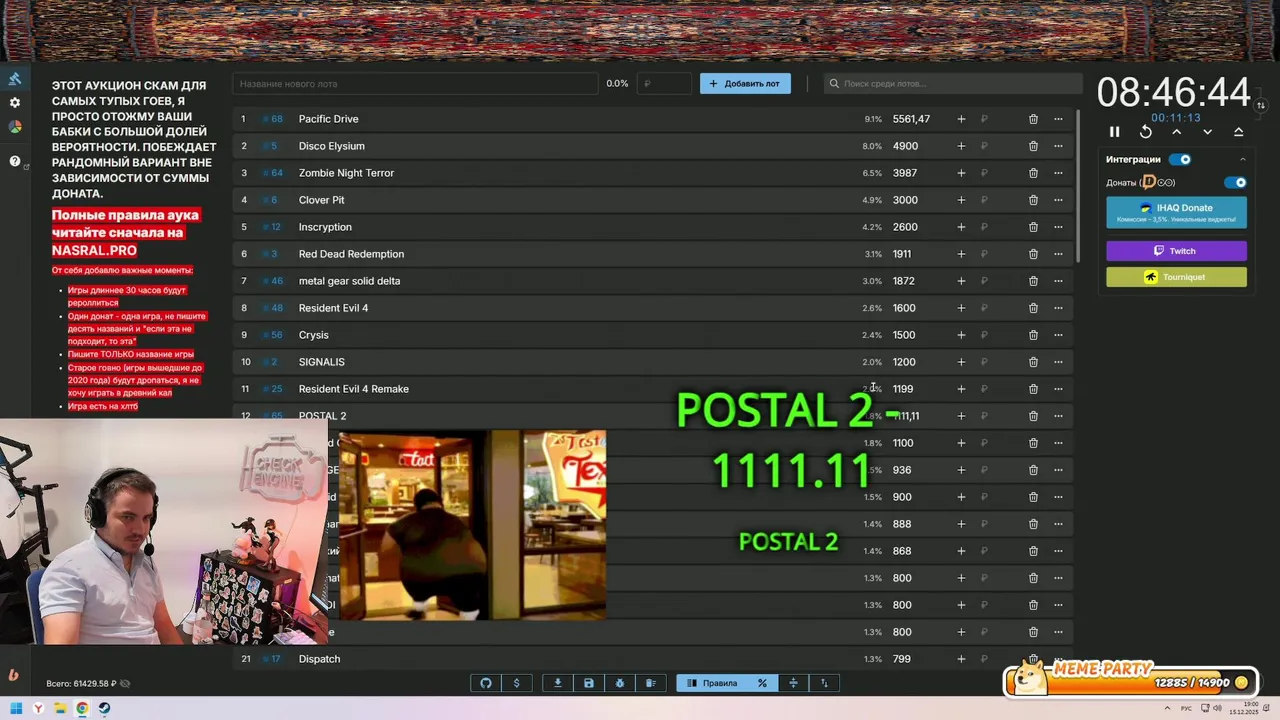
Task: Decrease timer with the down chevron
Action: click(1208, 132)
